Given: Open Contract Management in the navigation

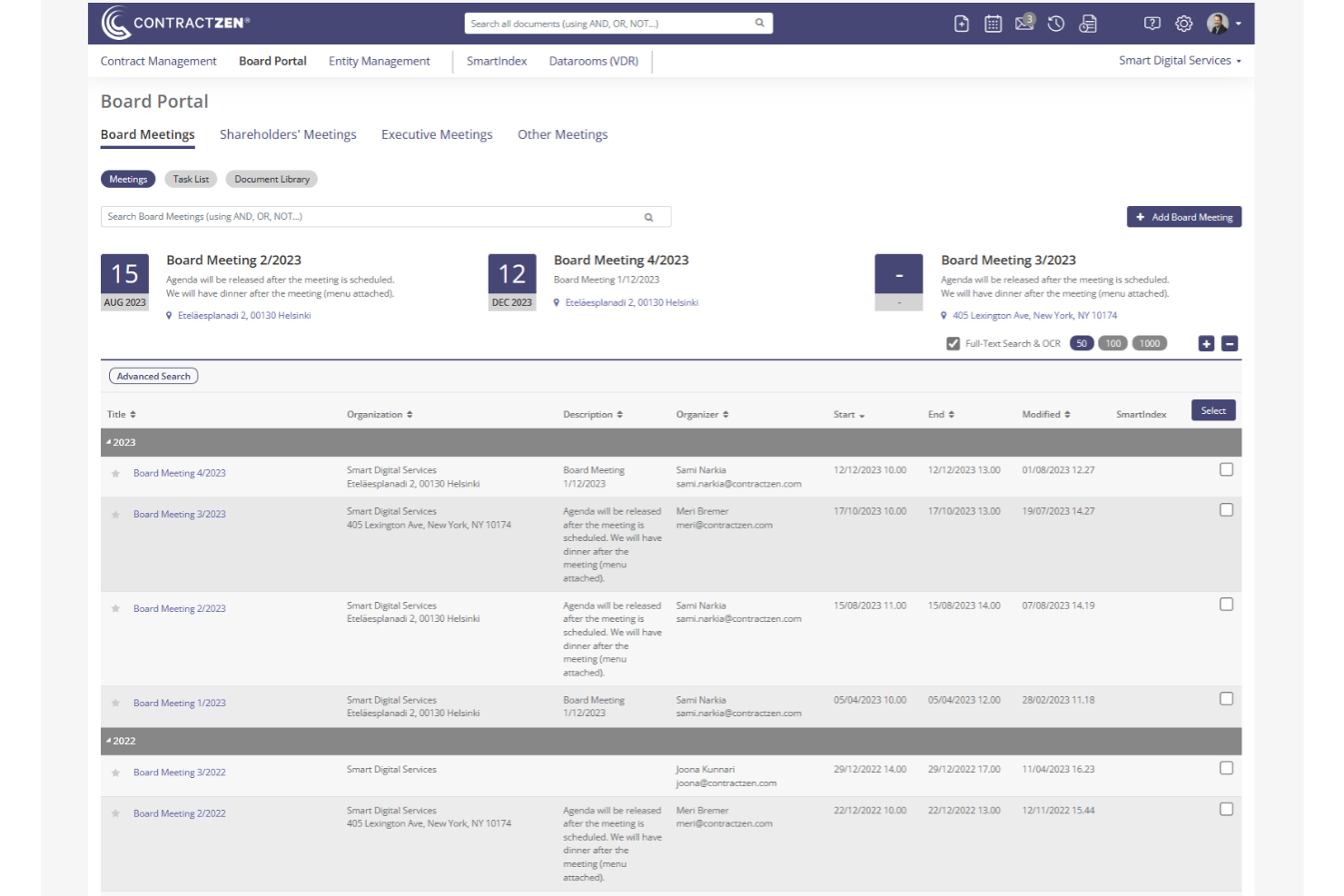Looking at the screenshot, I should coord(159,61).
